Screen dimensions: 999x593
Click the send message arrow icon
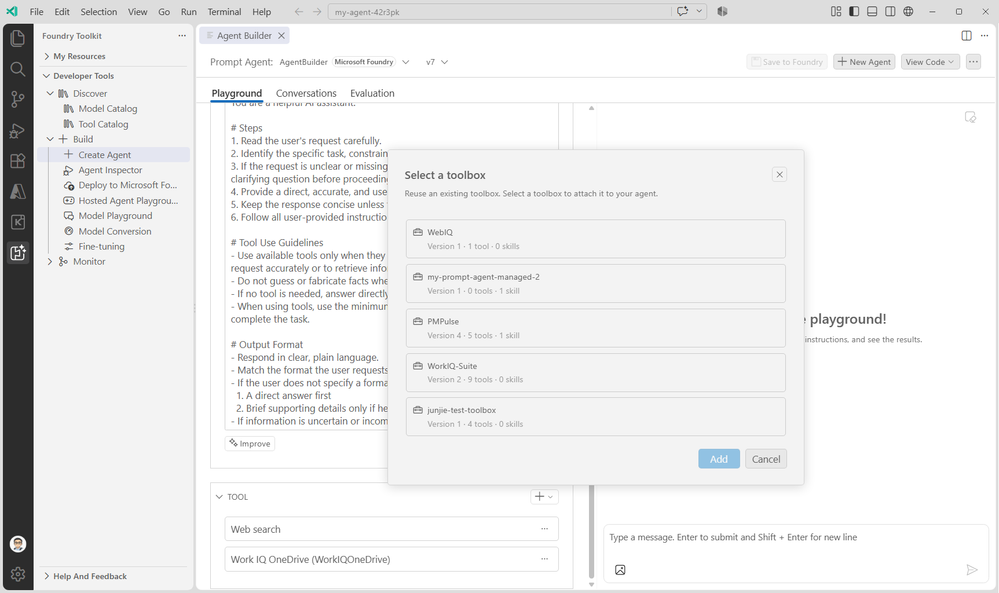(972, 570)
